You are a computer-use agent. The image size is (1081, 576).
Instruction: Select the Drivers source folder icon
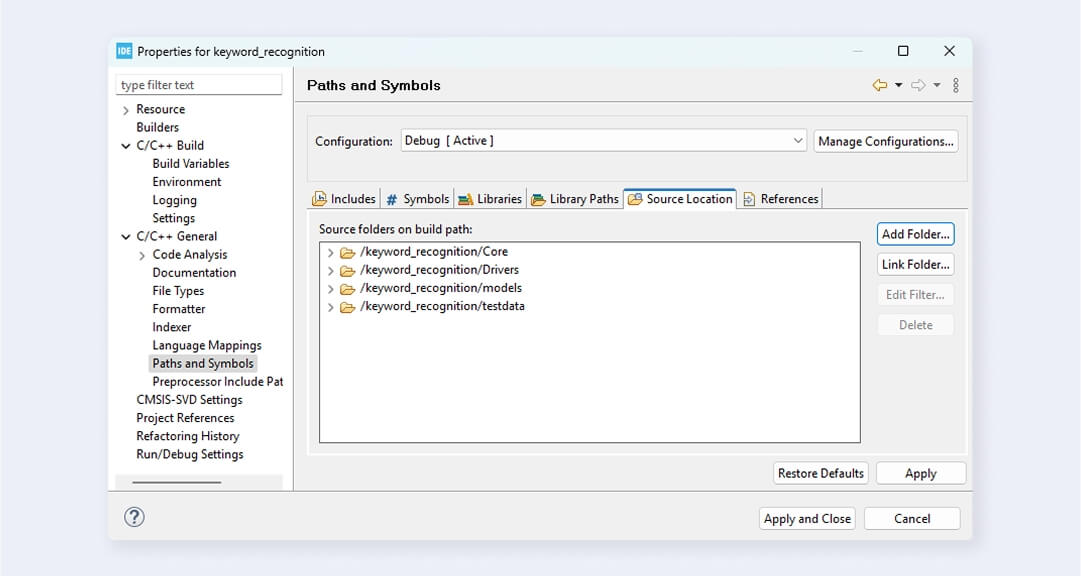348,270
